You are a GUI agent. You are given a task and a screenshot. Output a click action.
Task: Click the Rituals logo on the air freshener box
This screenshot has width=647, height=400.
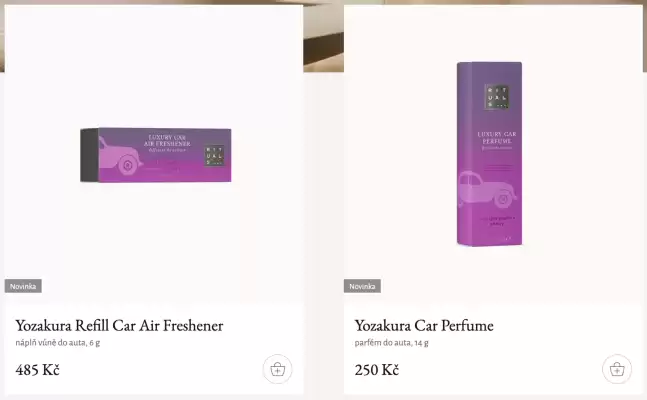pos(215,156)
